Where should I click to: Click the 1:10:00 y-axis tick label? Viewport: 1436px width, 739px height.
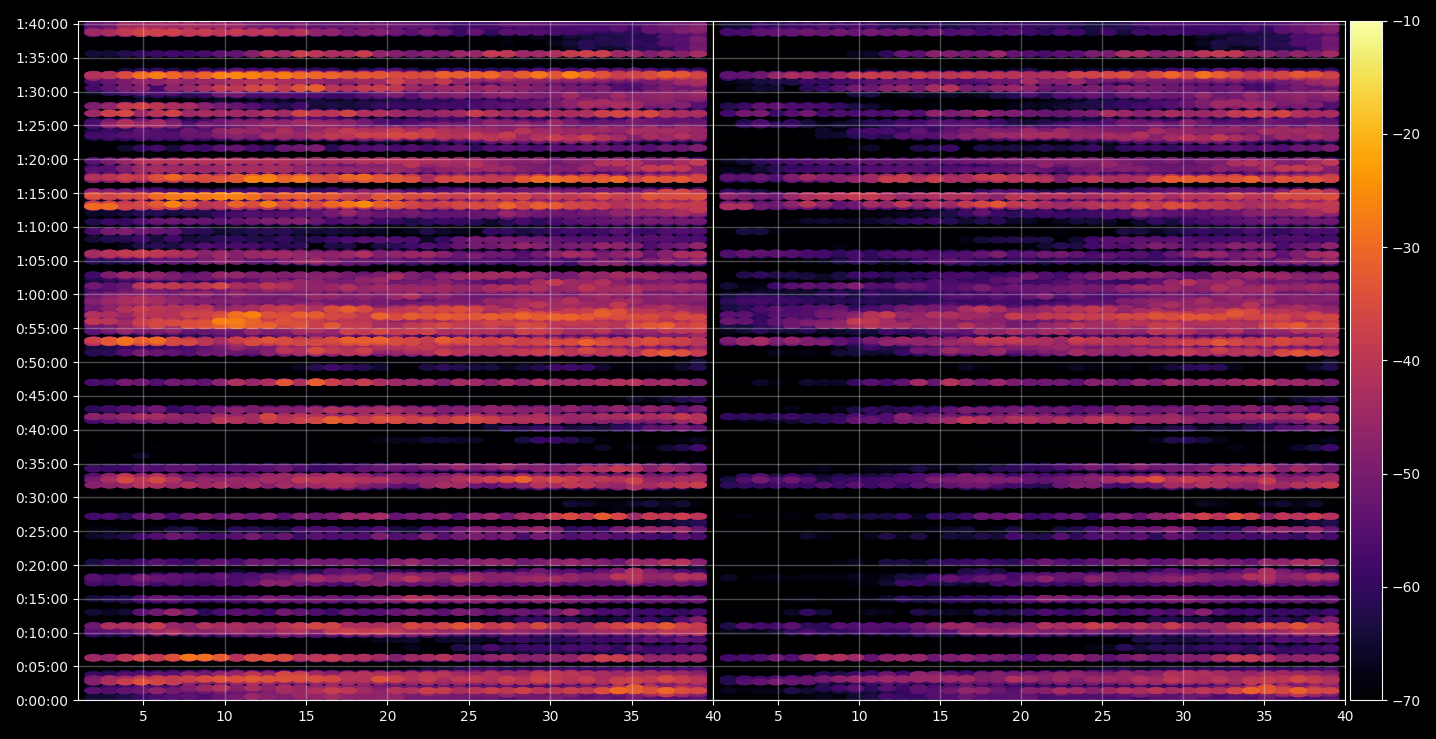pos(42,226)
